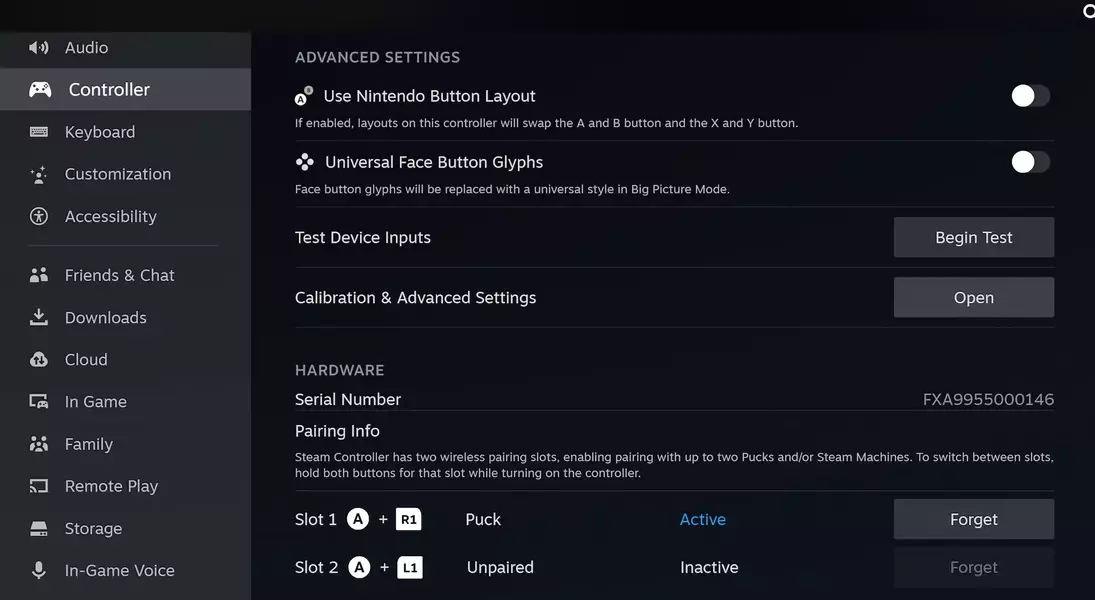Go to Remote Play settings
Viewport: 1095px width, 600px height.
[111, 487]
